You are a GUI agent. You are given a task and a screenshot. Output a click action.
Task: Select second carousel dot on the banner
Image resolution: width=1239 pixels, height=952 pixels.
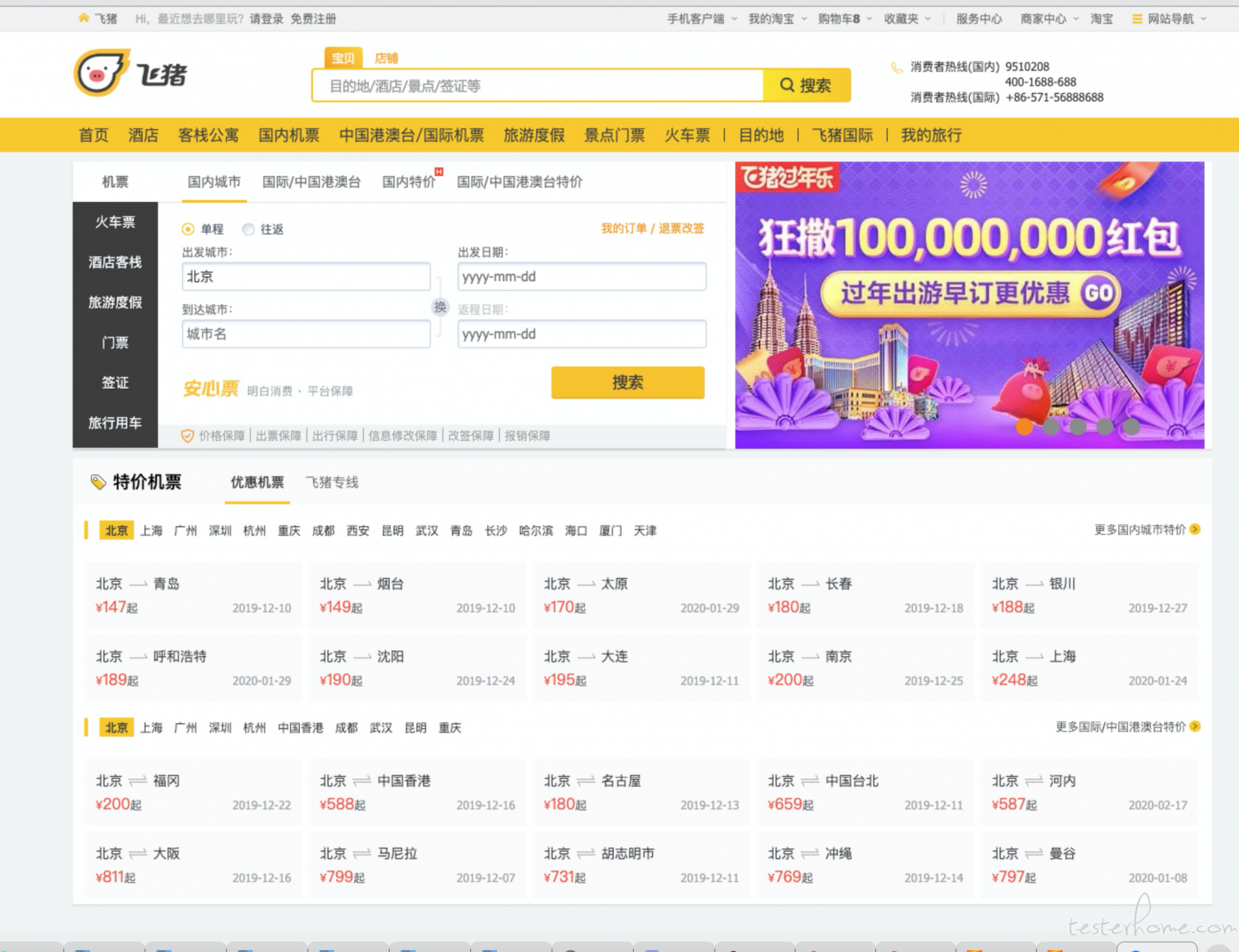click(x=1051, y=426)
